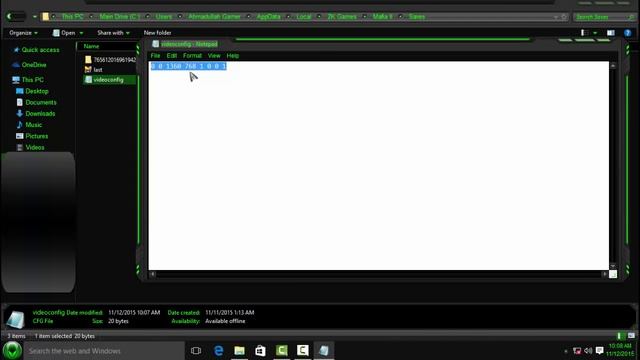Screen dimensions: 640x360
Task: Open the Notepad Help menu
Action: [x=232, y=56]
